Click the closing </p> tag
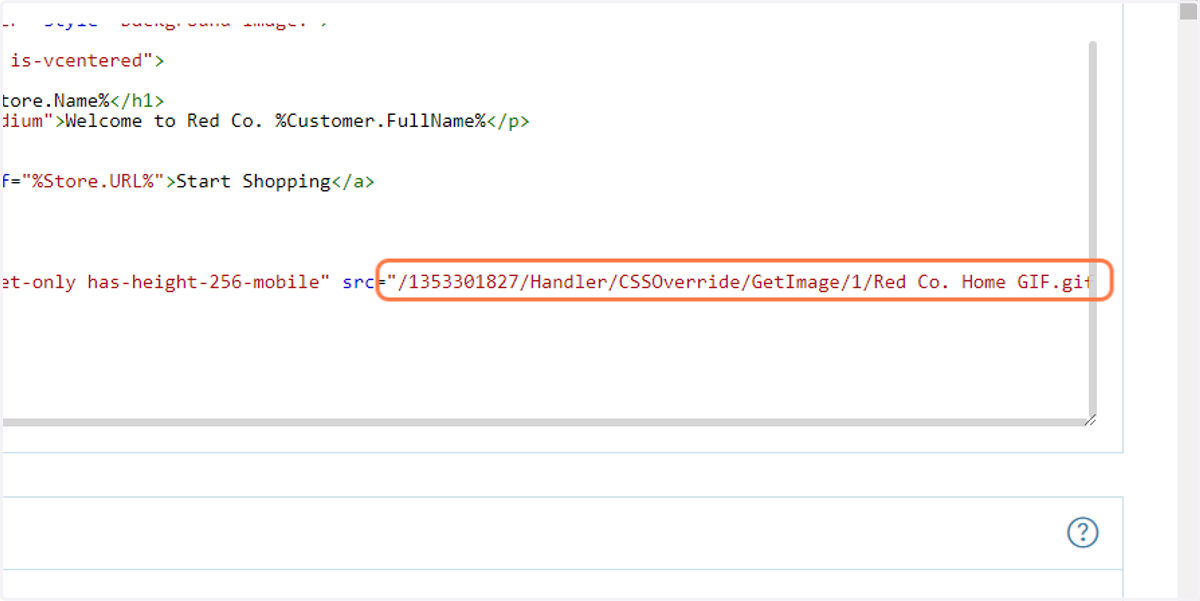The height and width of the screenshot is (601, 1200). tap(508, 121)
